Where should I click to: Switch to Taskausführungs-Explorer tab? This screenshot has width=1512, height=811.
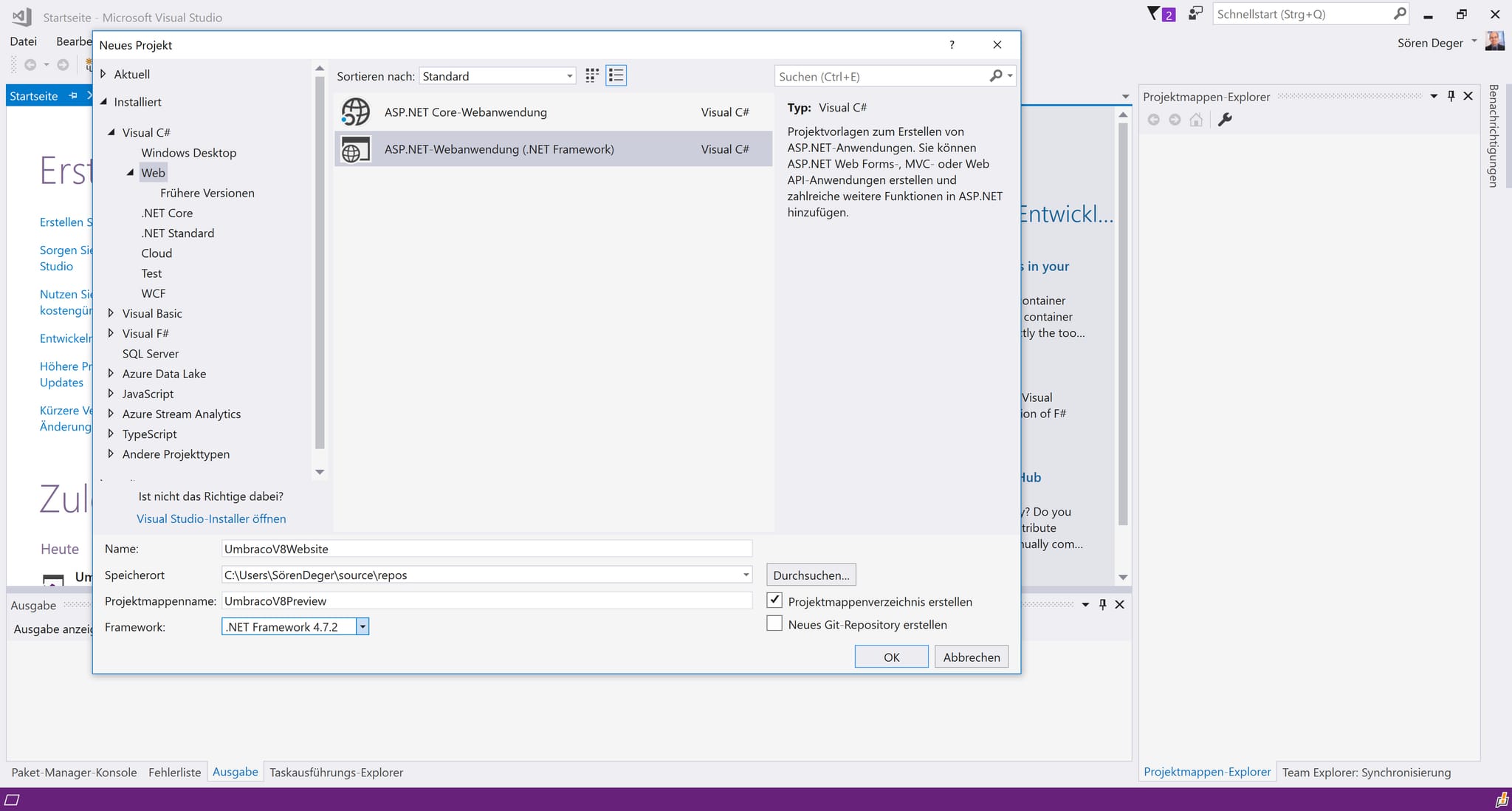(x=337, y=773)
